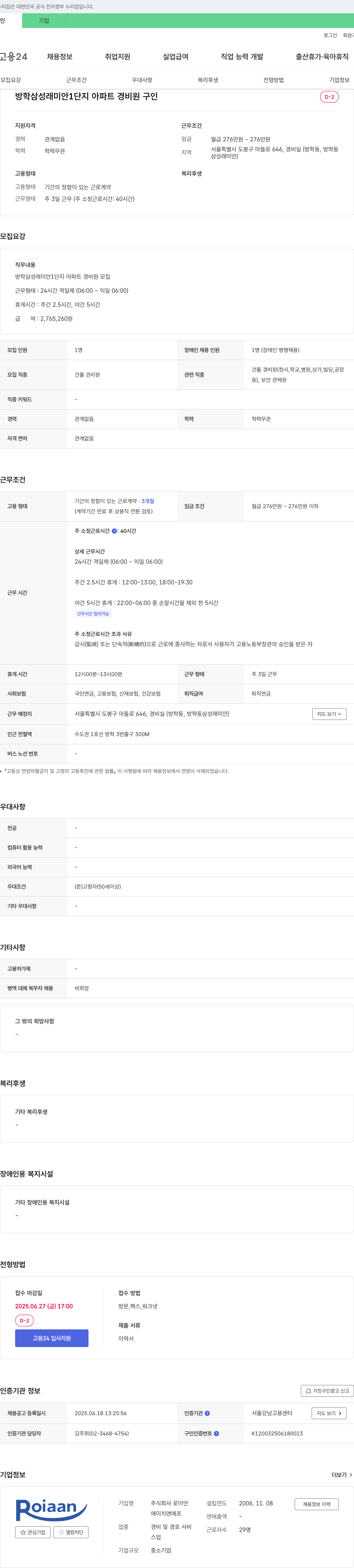Select the 중소기업 company size value
Screen dimensions: 354x1568
161,1550
